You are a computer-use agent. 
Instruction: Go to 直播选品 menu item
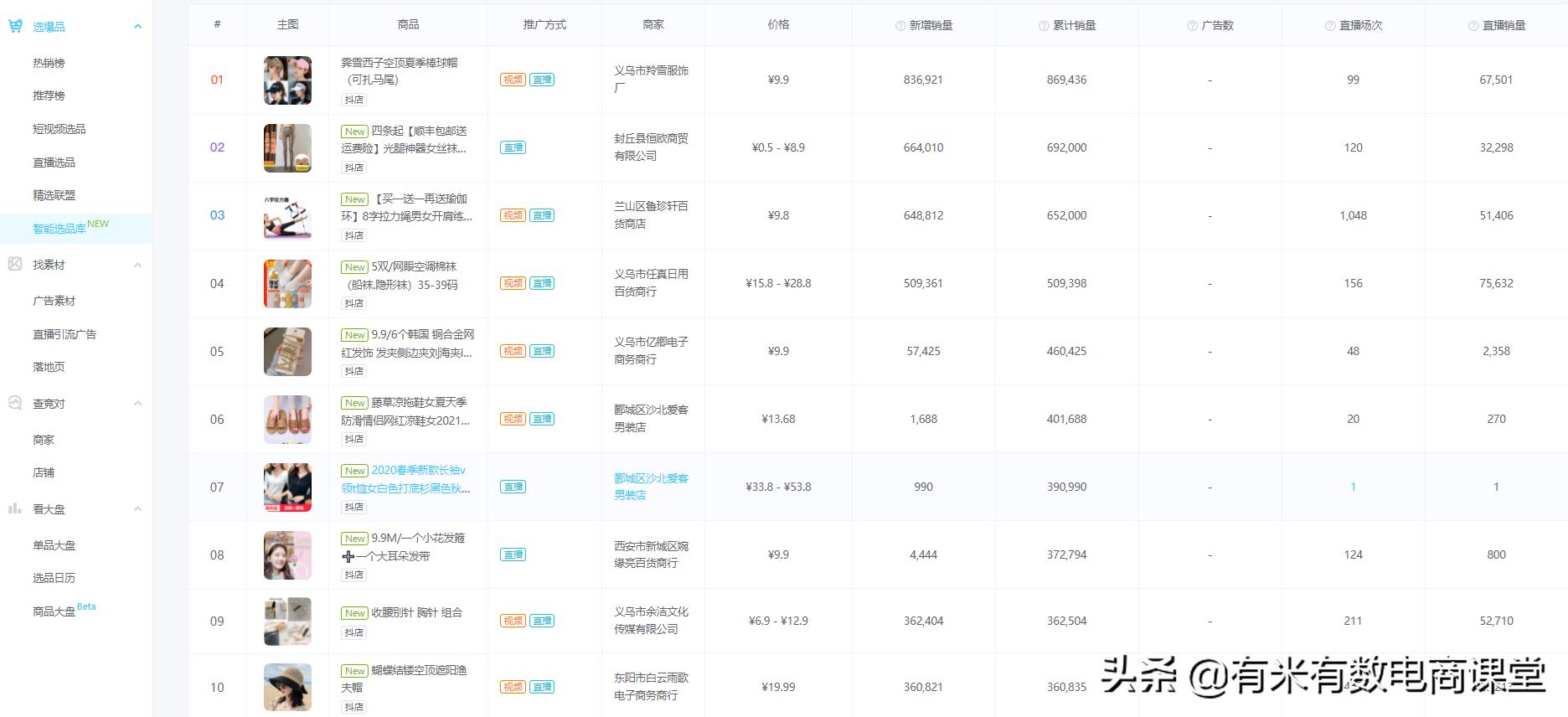point(54,162)
